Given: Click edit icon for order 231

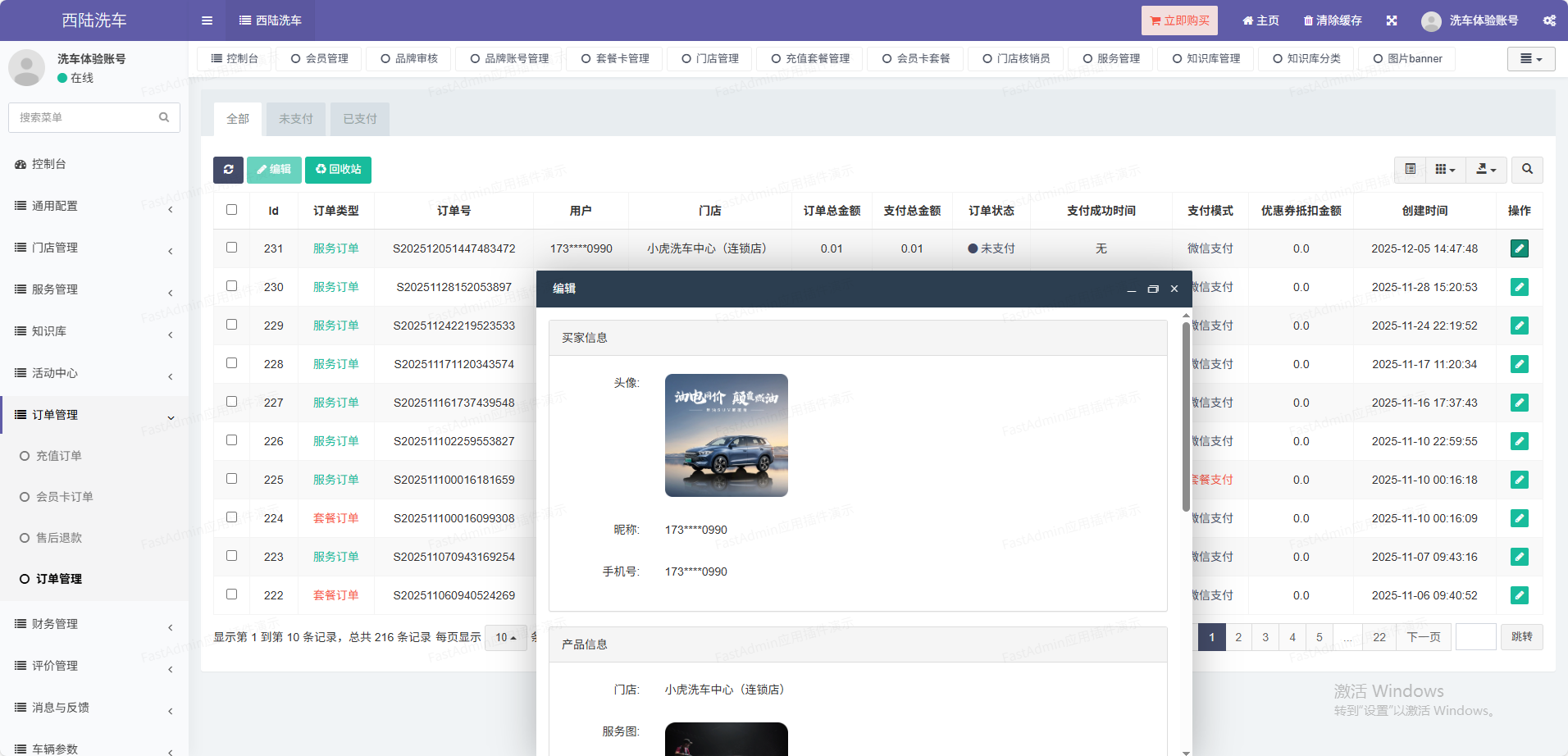Looking at the screenshot, I should point(1519,248).
